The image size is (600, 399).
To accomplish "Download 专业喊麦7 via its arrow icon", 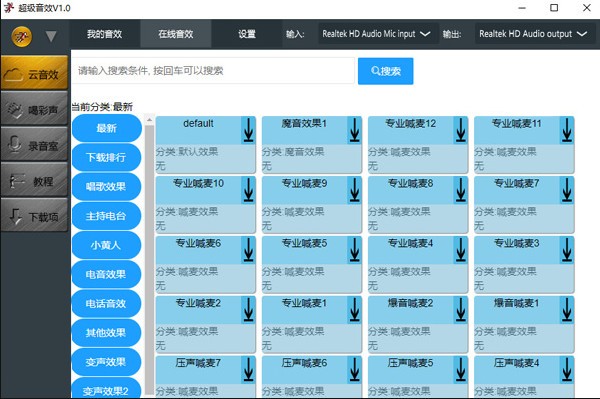I will coord(567,190).
